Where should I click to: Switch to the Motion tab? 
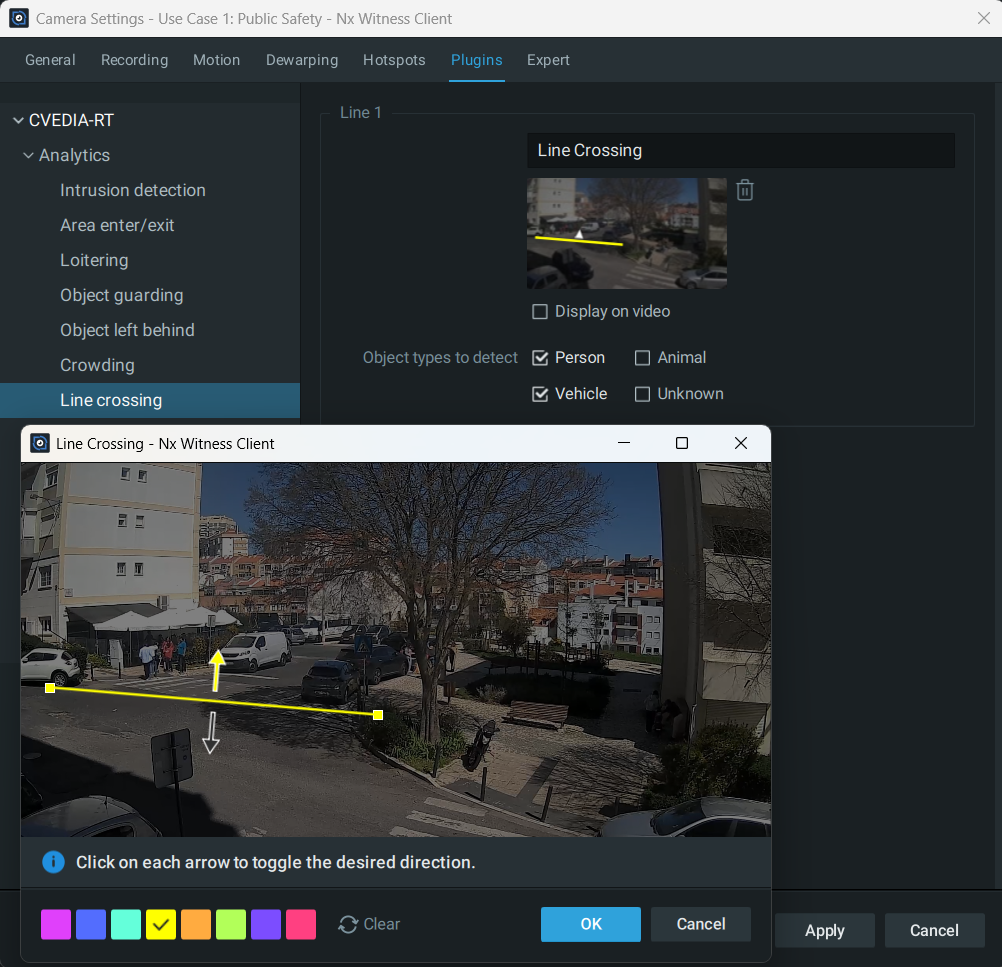click(x=216, y=60)
